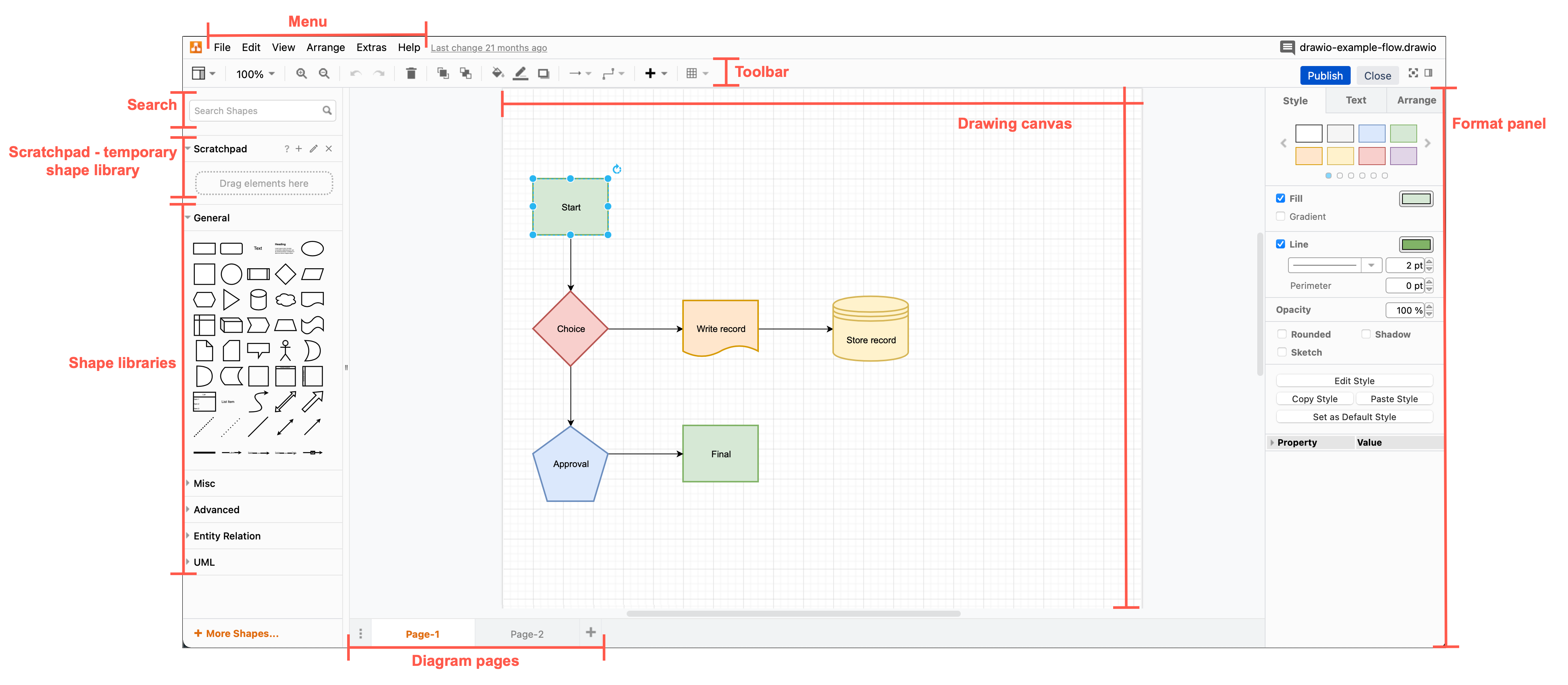Click the green Line color swatch

pyautogui.click(x=1416, y=244)
